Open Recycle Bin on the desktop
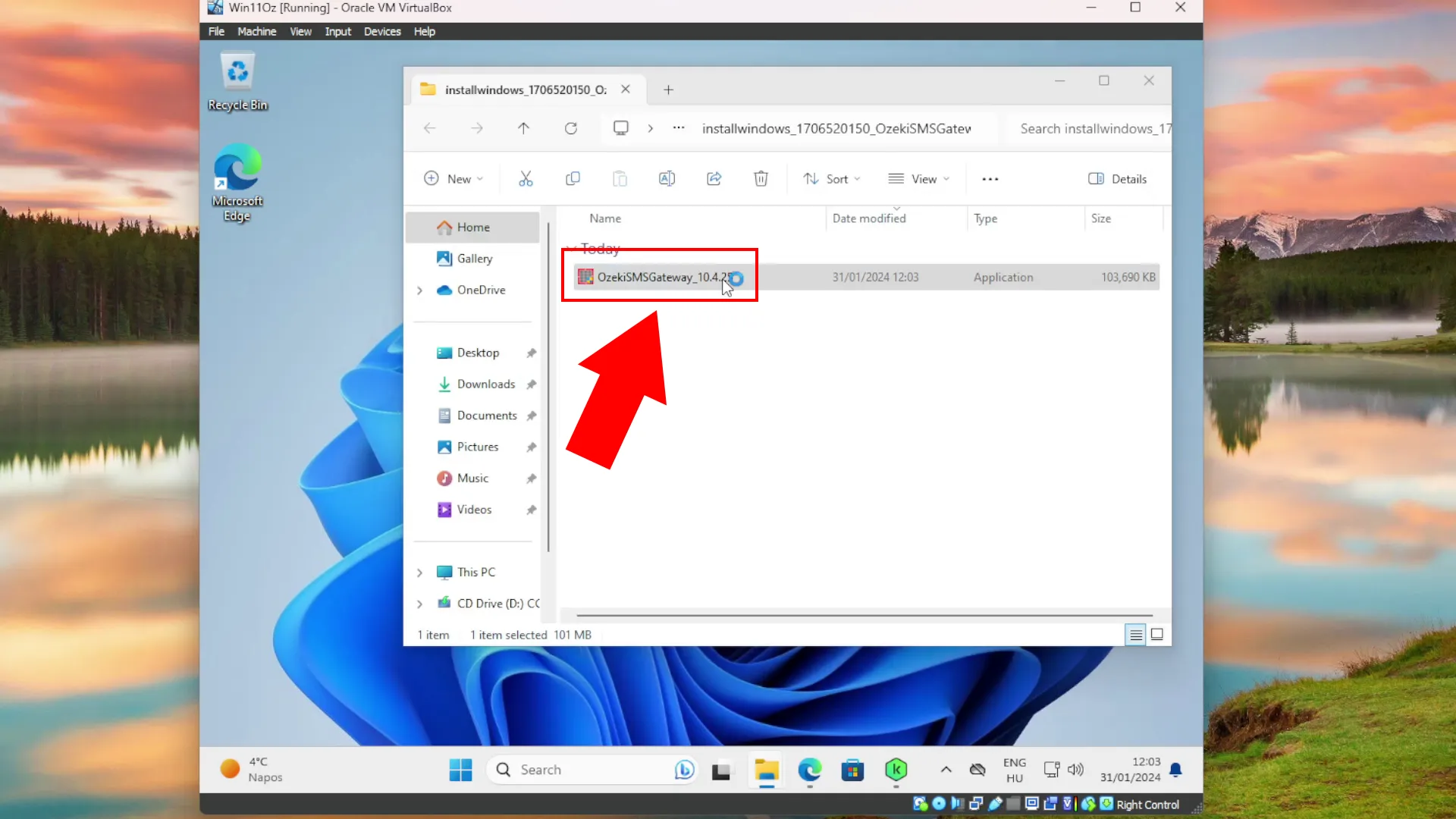The image size is (1456, 819). (x=238, y=82)
